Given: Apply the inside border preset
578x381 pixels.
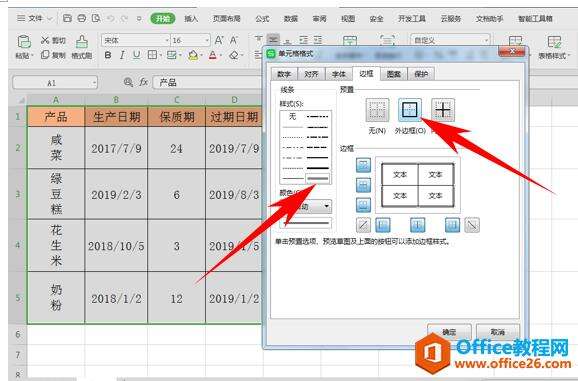Looking at the screenshot, I should (443, 110).
